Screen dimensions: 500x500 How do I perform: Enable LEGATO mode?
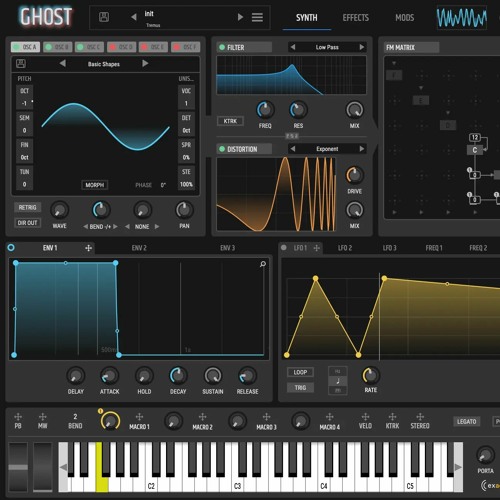click(466, 422)
